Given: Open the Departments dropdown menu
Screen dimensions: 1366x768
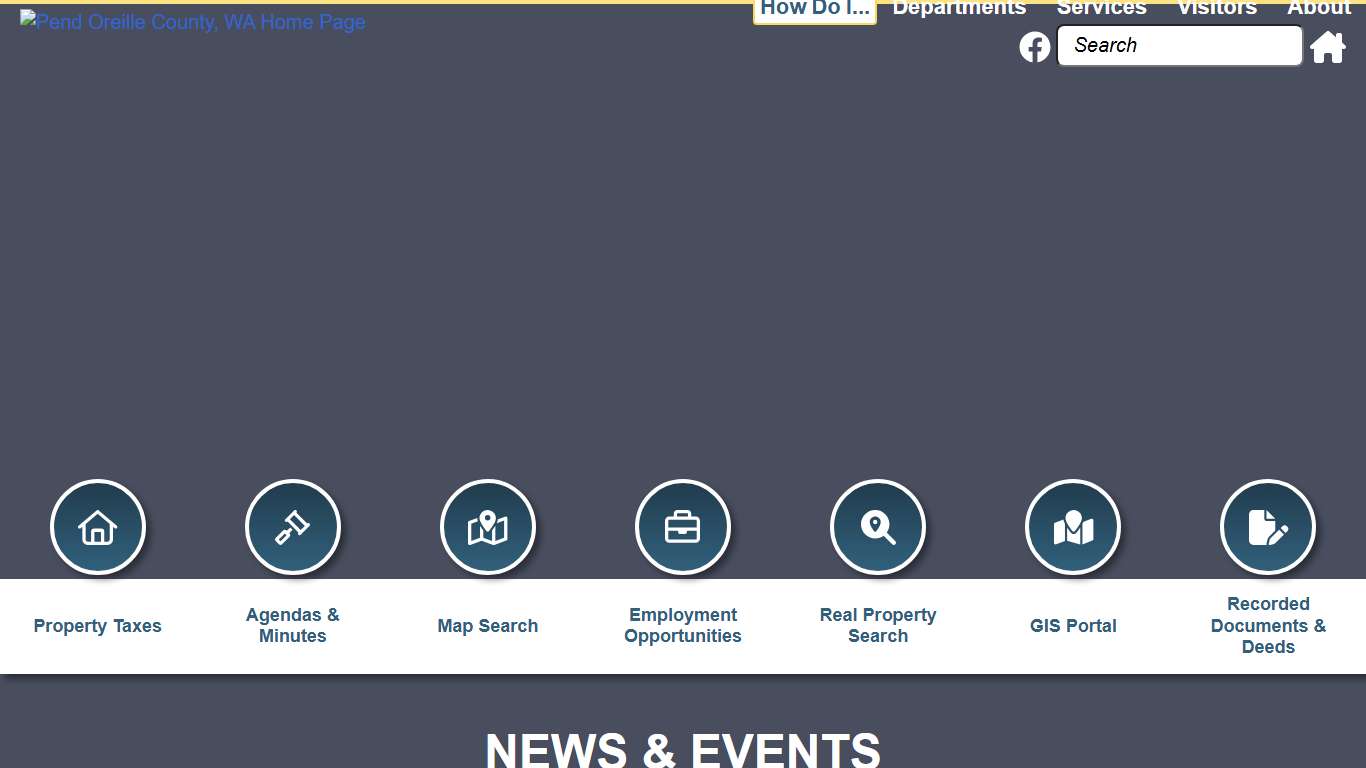Looking at the screenshot, I should pyautogui.click(x=958, y=8).
